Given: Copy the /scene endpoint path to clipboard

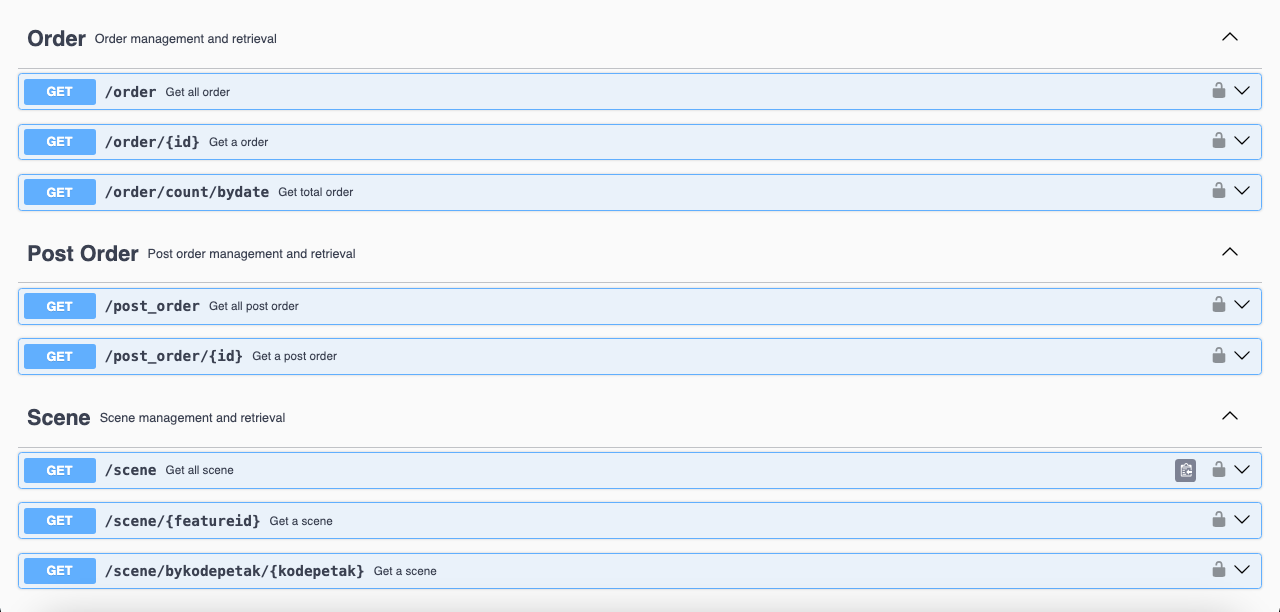Looking at the screenshot, I should [1185, 470].
